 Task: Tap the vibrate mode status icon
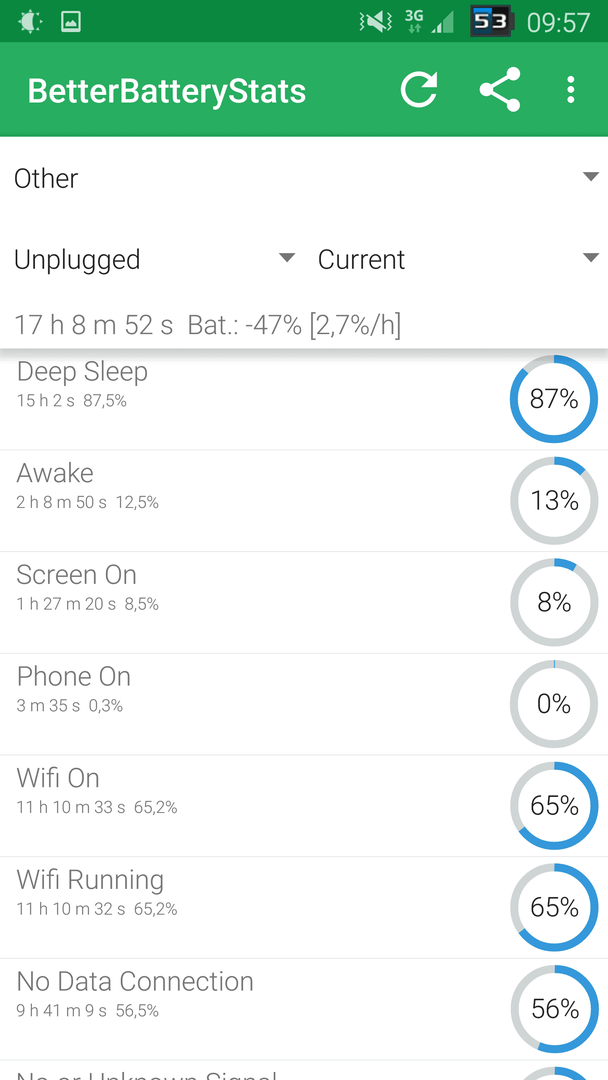375,21
